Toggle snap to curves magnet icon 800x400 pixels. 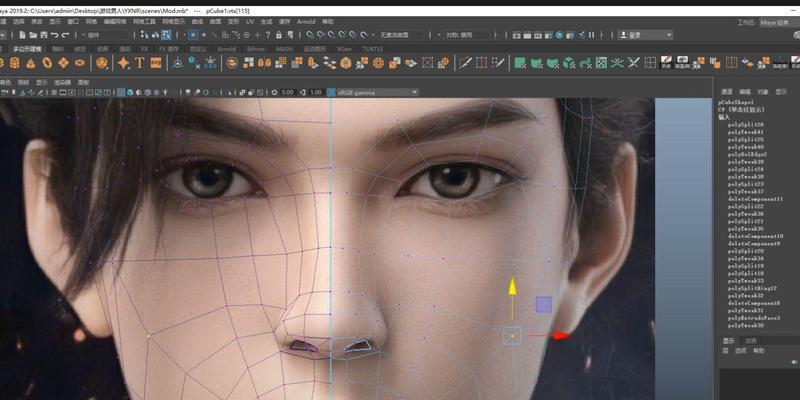(320, 35)
